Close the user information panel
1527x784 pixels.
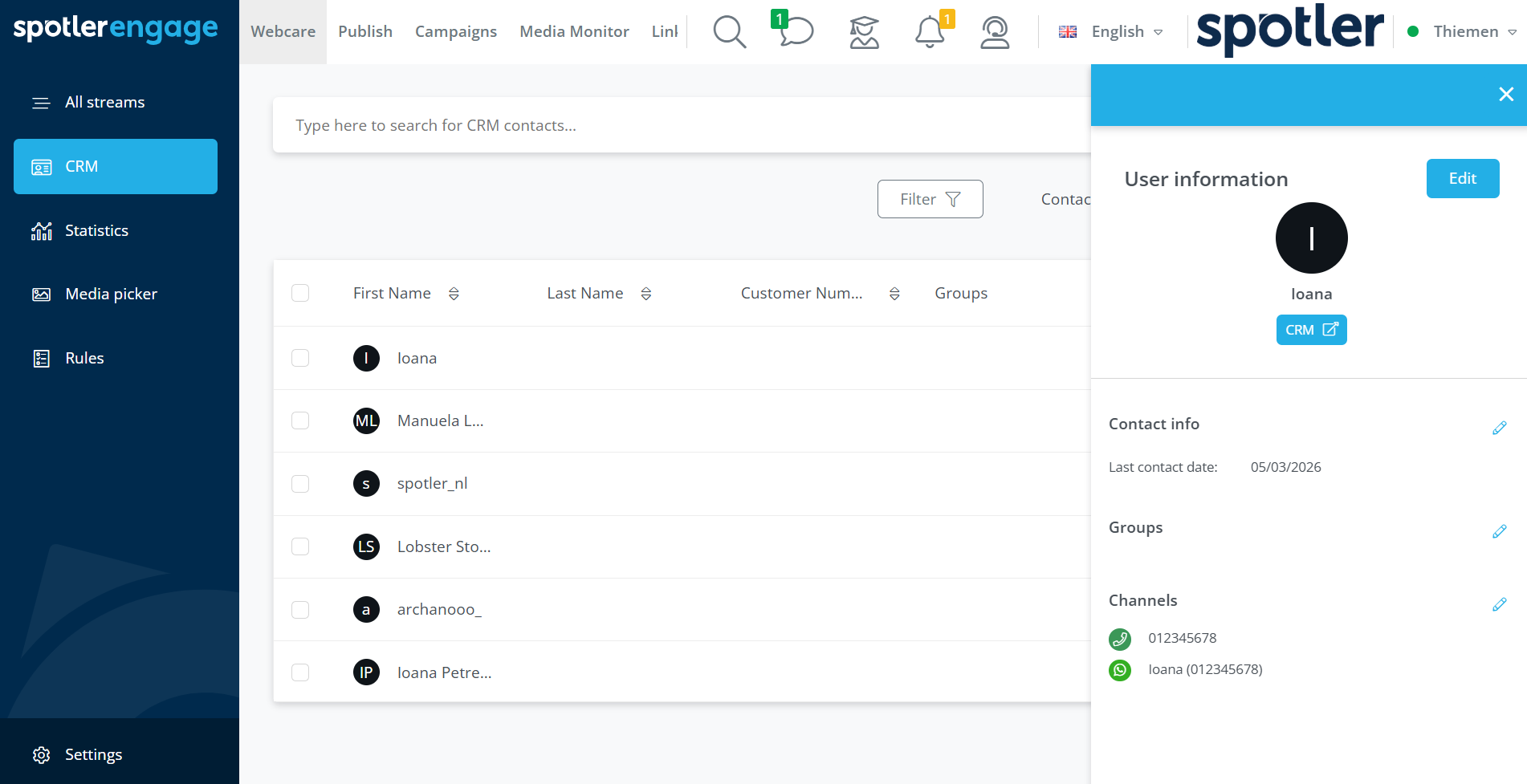(1506, 95)
